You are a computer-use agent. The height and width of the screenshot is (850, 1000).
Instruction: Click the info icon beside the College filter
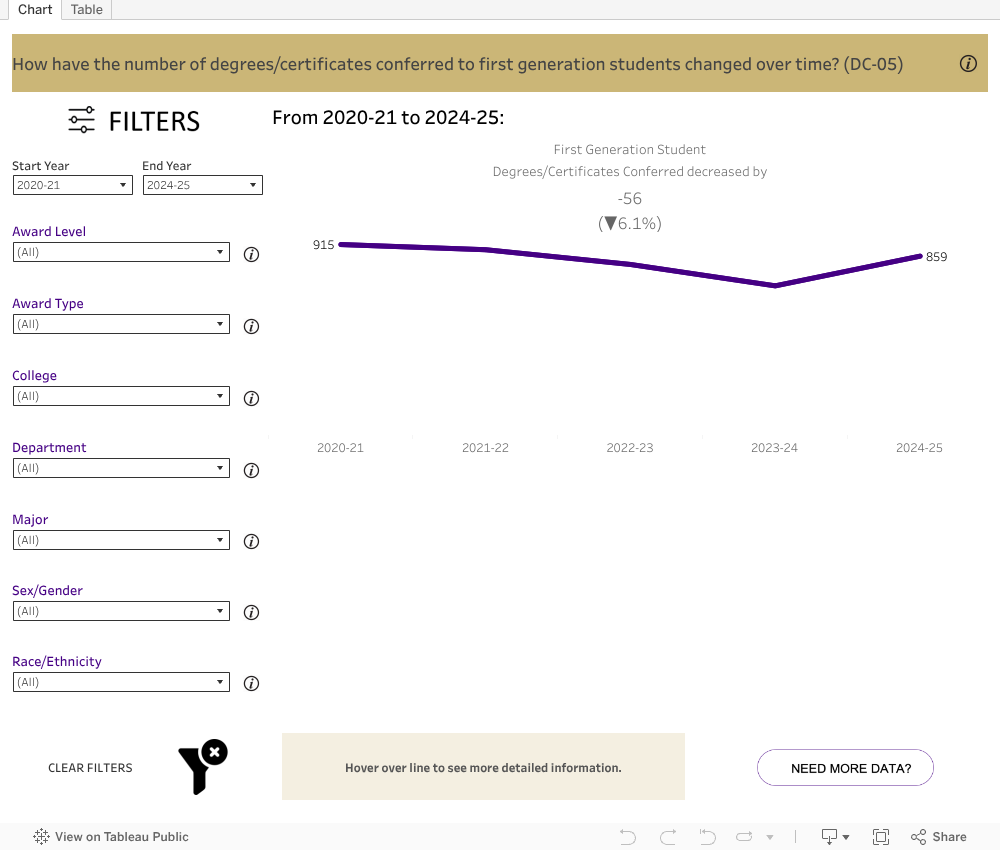(252, 398)
